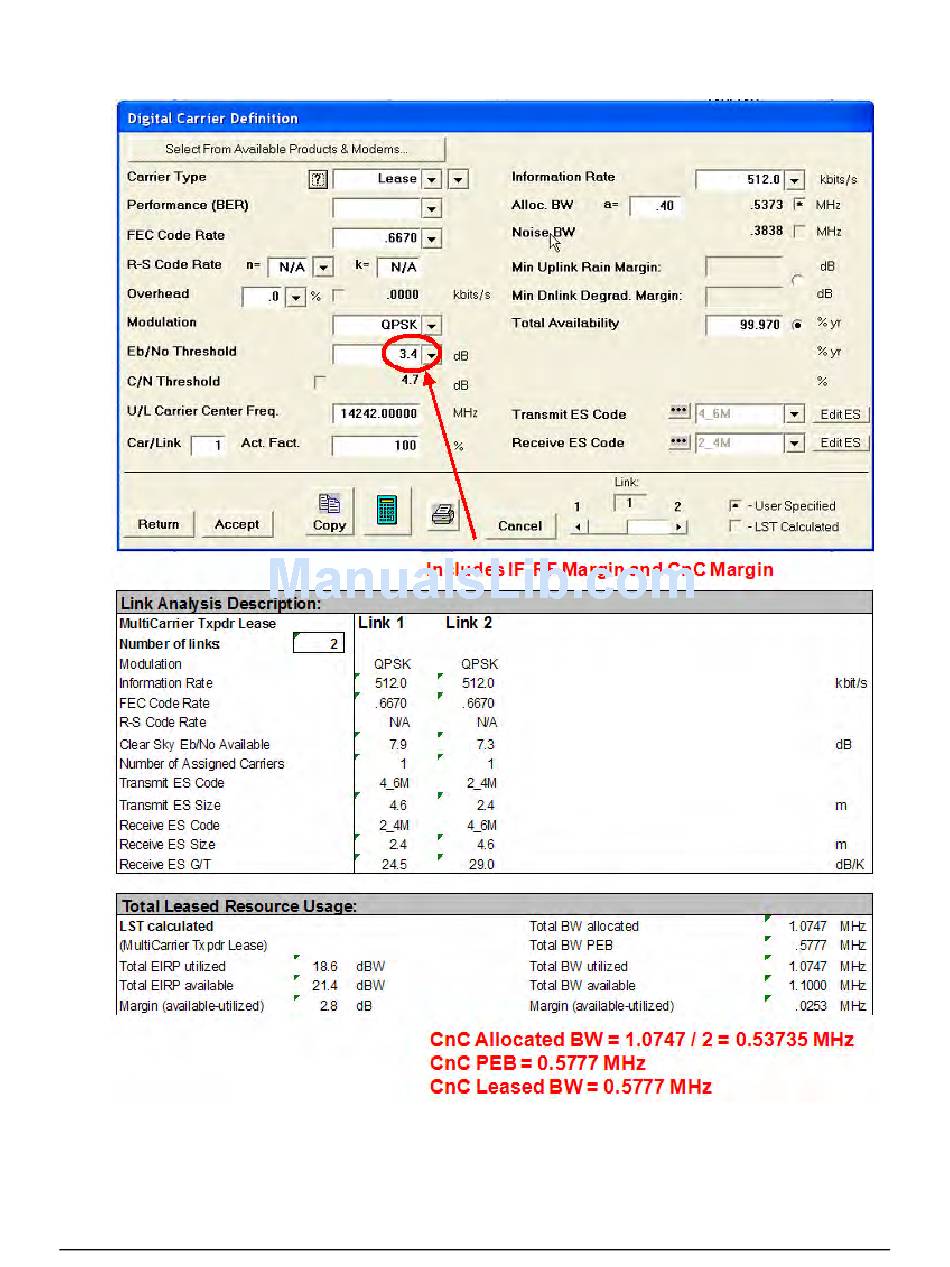Click the Act. Fact. input field
This screenshot has width=950, height=1267.
(x=377, y=445)
